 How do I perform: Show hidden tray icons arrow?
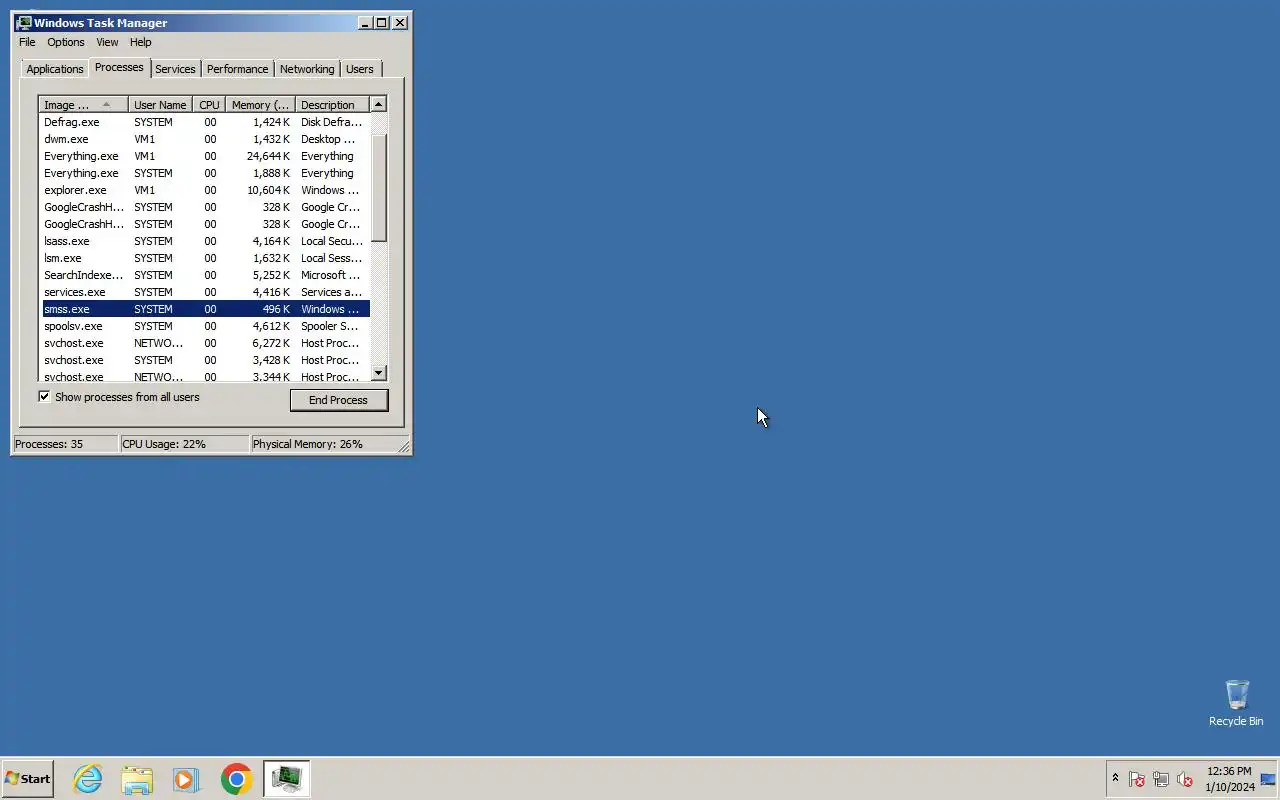[x=1115, y=778]
